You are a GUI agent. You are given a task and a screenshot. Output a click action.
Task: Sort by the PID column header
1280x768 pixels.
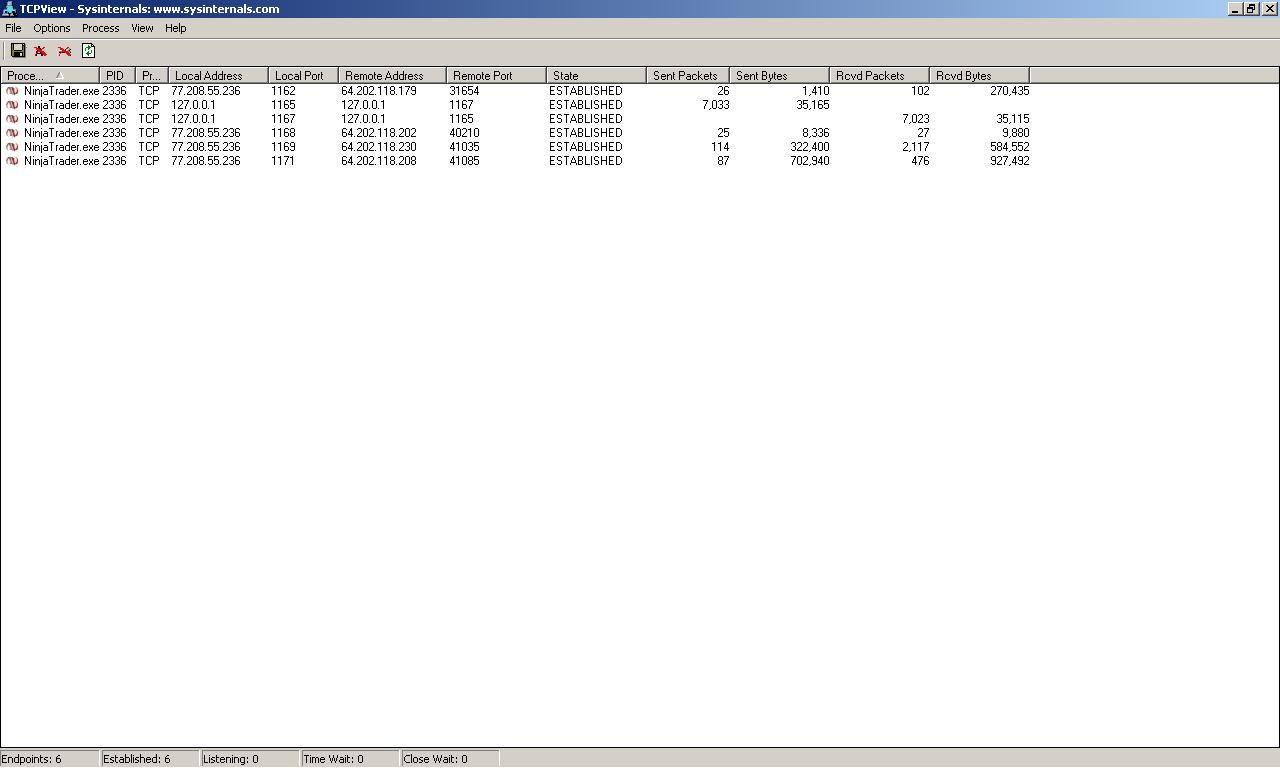[117, 75]
